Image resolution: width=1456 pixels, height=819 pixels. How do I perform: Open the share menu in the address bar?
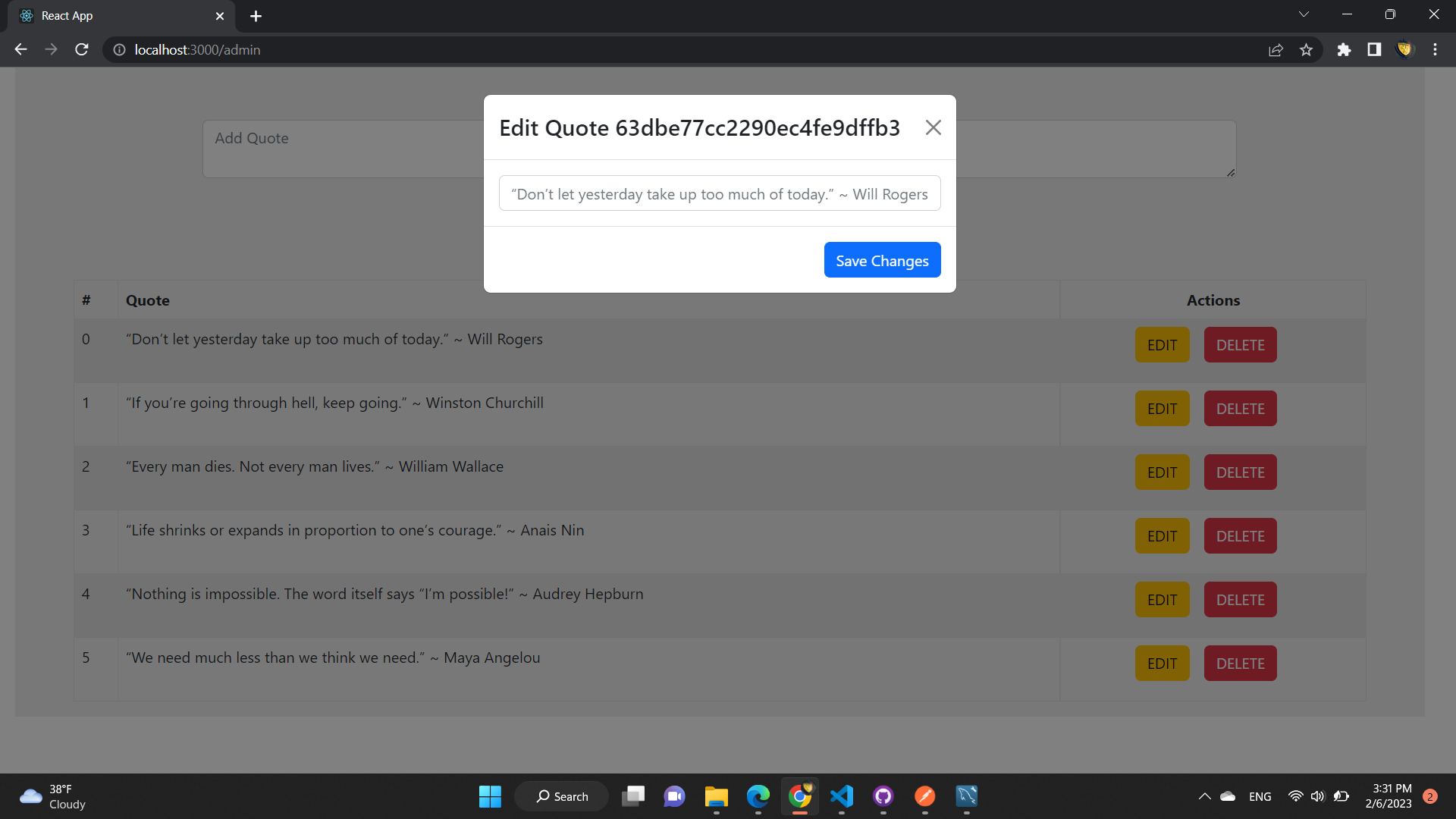tap(1276, 49)
